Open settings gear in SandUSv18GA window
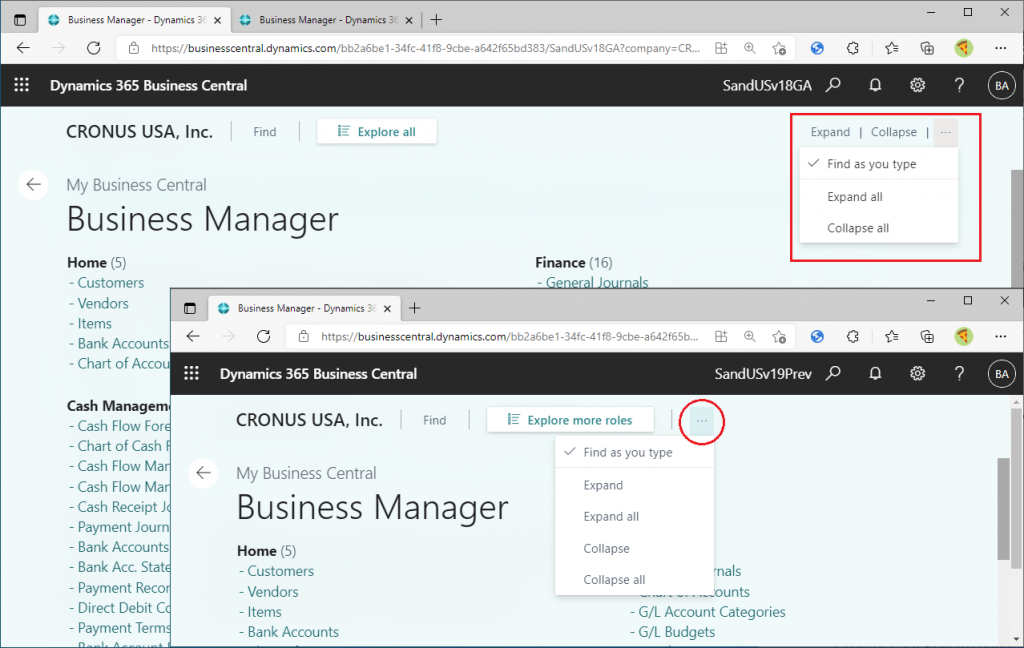The height and width of the screenshot is (648, 1024). [918, 85]
